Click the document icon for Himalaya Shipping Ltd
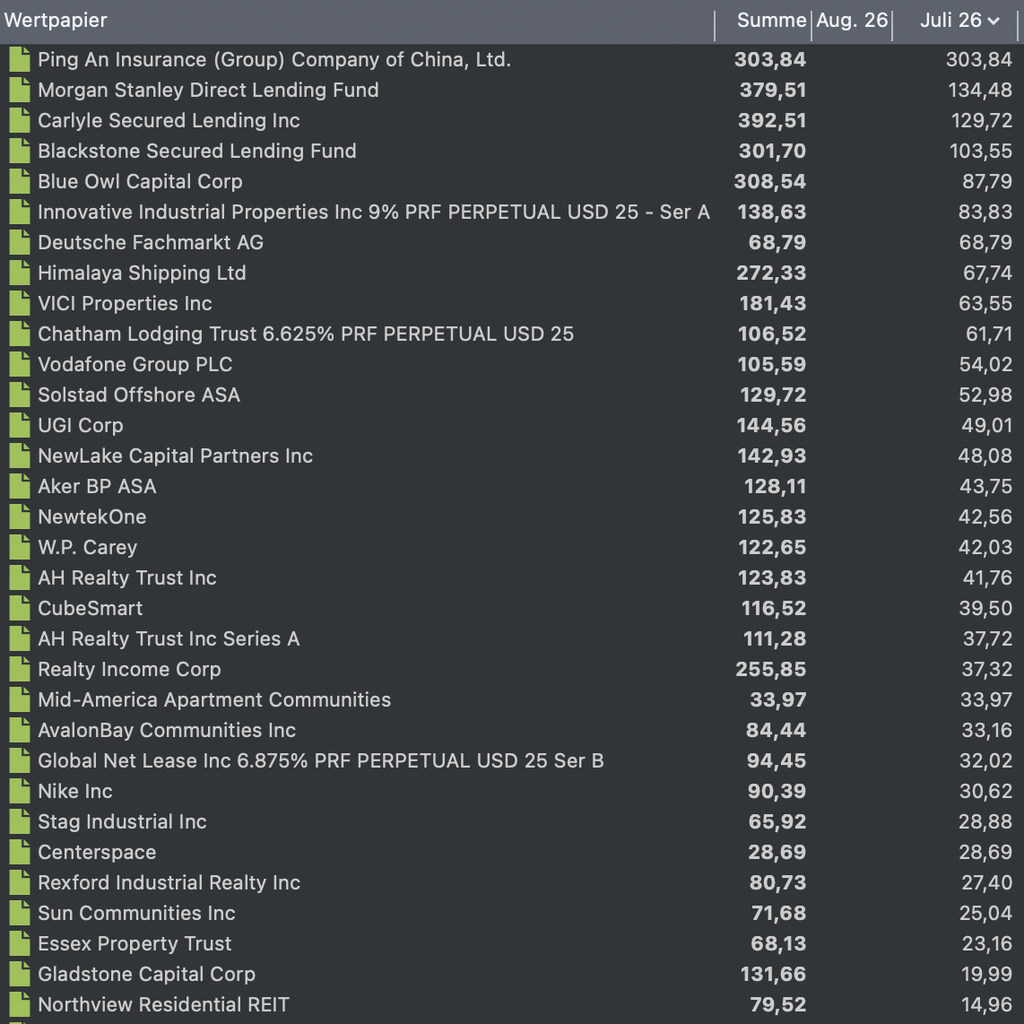Viewport: 1024px width, 1024px height. [x=20, y=273]
